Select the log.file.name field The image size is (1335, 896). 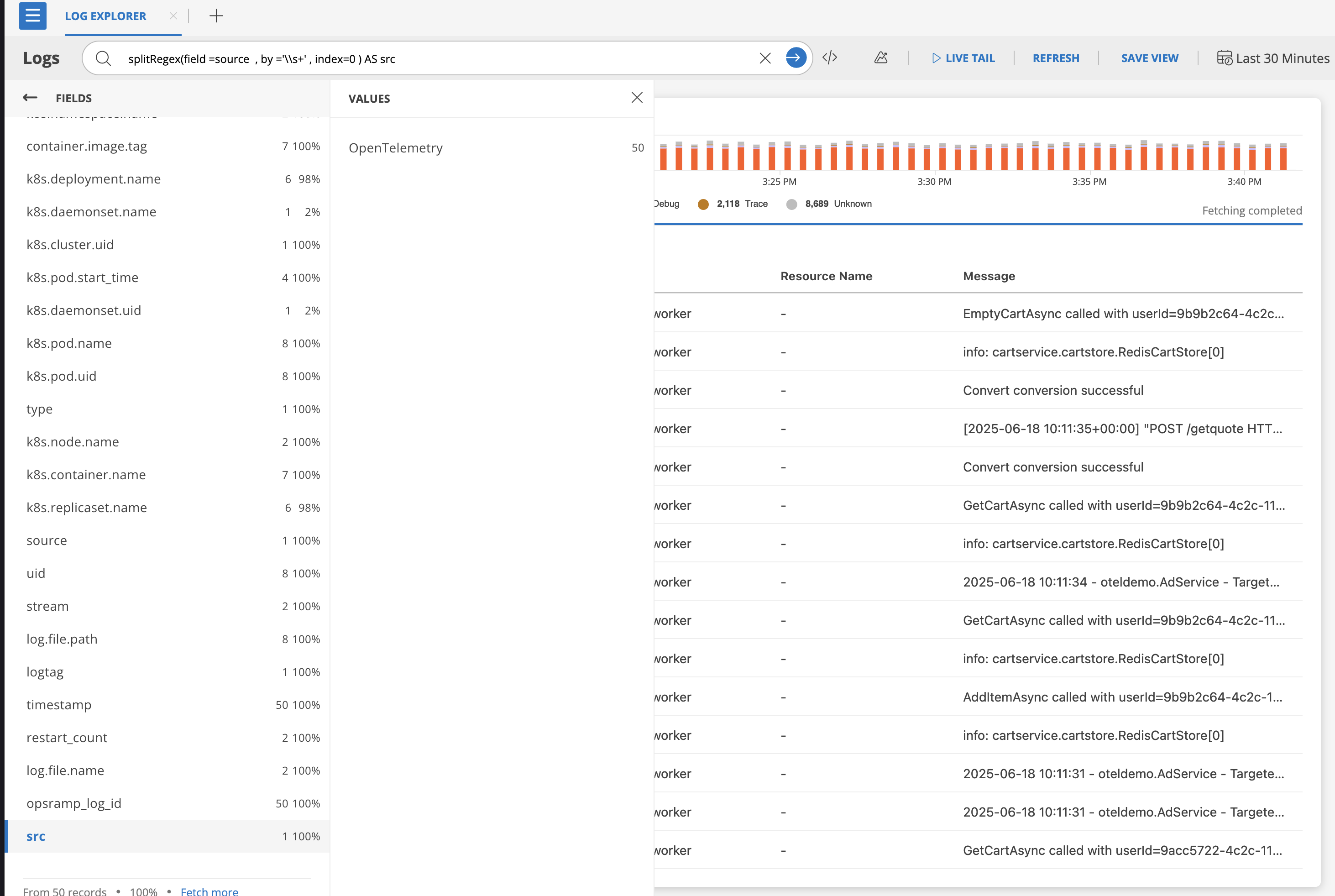pyautogui.click(x=167, y=770)
